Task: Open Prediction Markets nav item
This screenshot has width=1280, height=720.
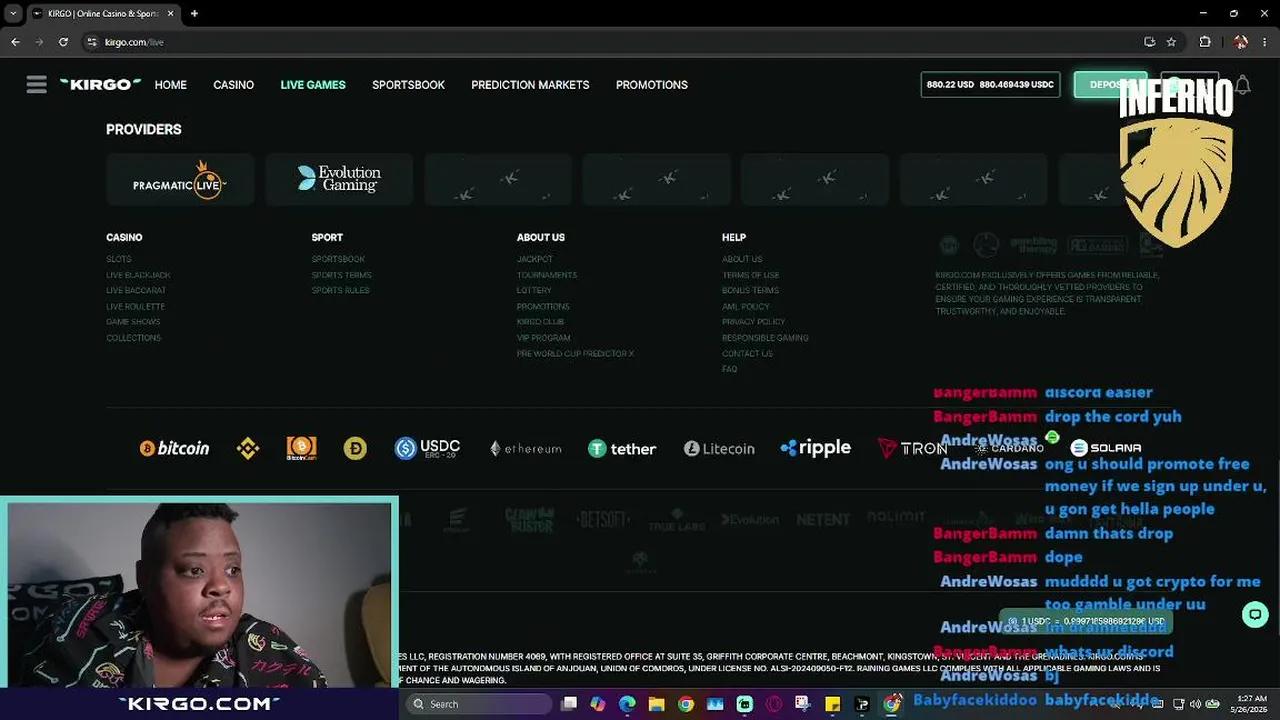Action: 530,85
